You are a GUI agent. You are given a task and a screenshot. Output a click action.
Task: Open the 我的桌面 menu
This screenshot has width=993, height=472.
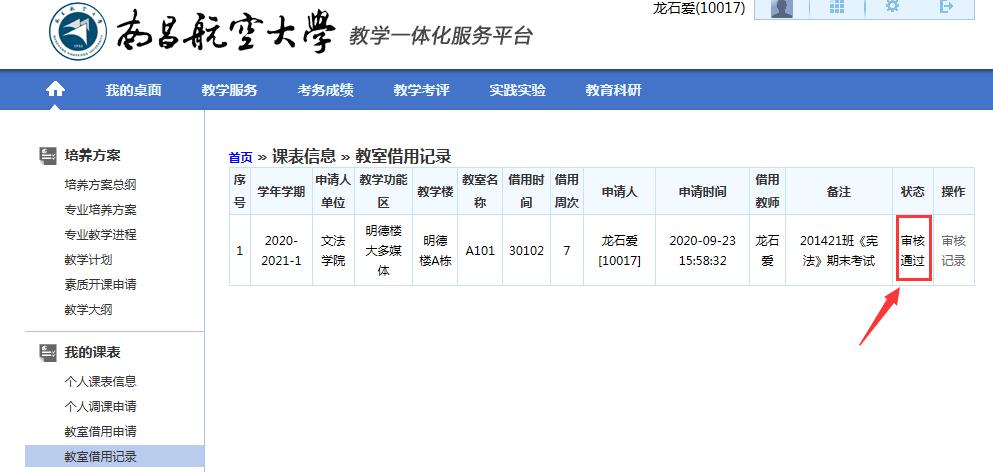point(133,90)
